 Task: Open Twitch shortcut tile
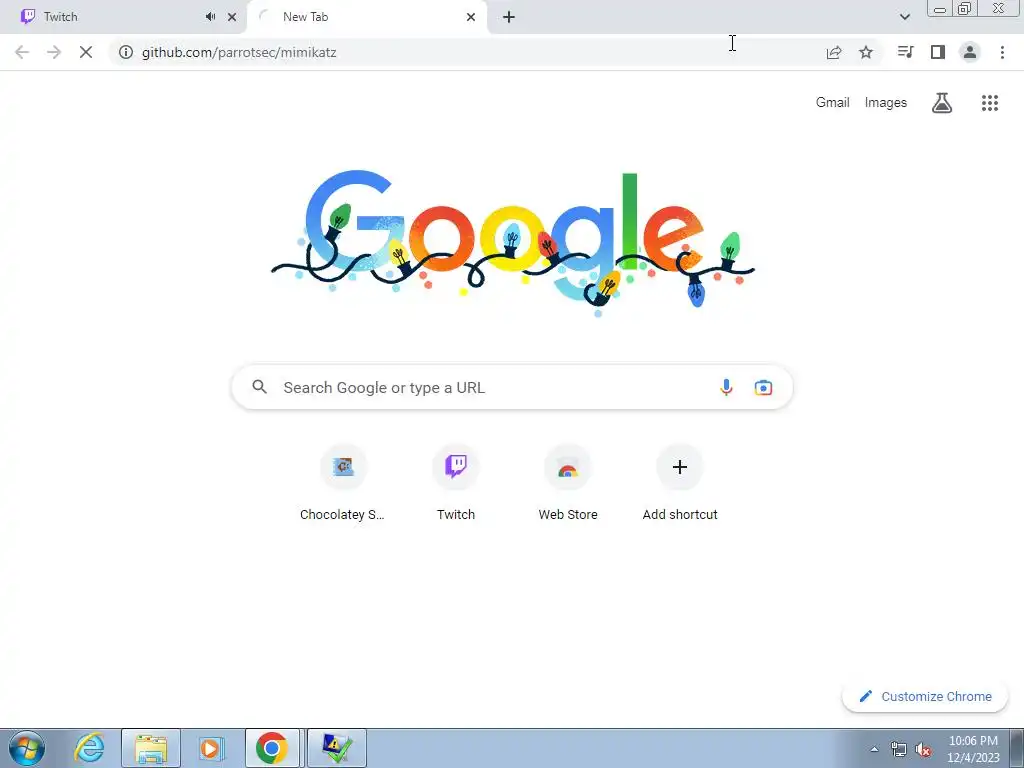click(456, 484)
